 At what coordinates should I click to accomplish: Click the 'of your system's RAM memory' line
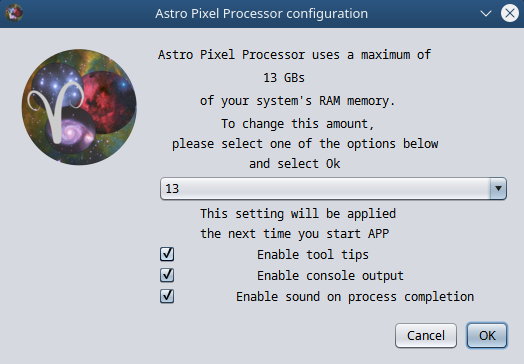pyautogui.click(x=297, y=101)
